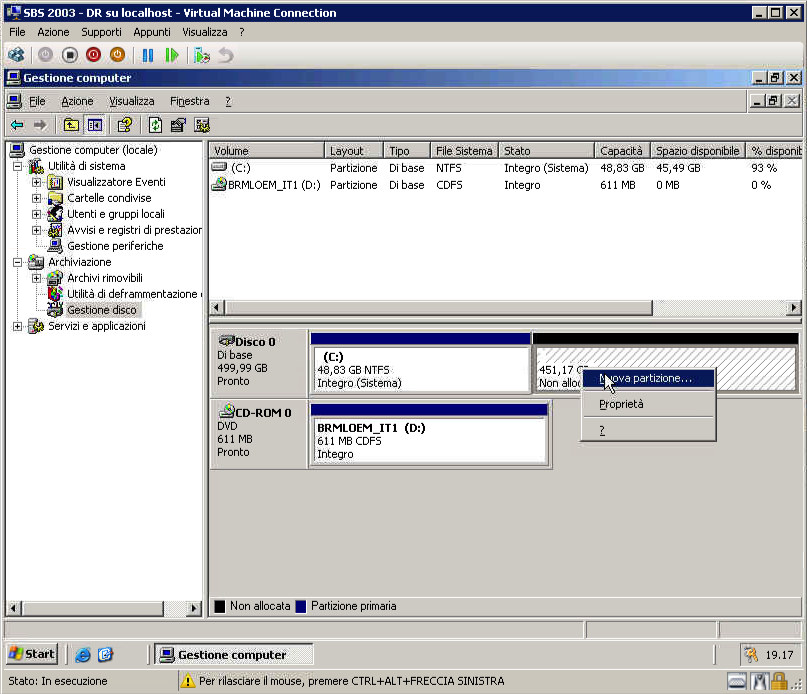Expand Avvisi e registri di prestazioni
This screenshot has width=807, height=694.
[x=37, y=230]
